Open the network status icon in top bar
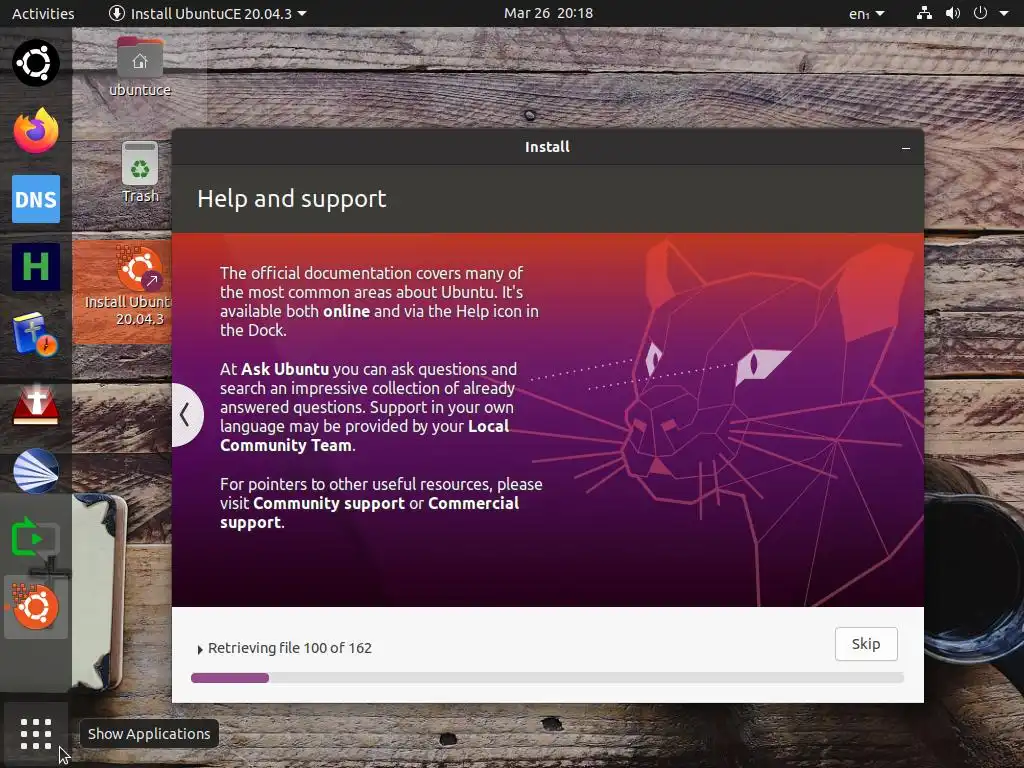The height and width of the screenshot is (768, 1024). tap(924, 13)
